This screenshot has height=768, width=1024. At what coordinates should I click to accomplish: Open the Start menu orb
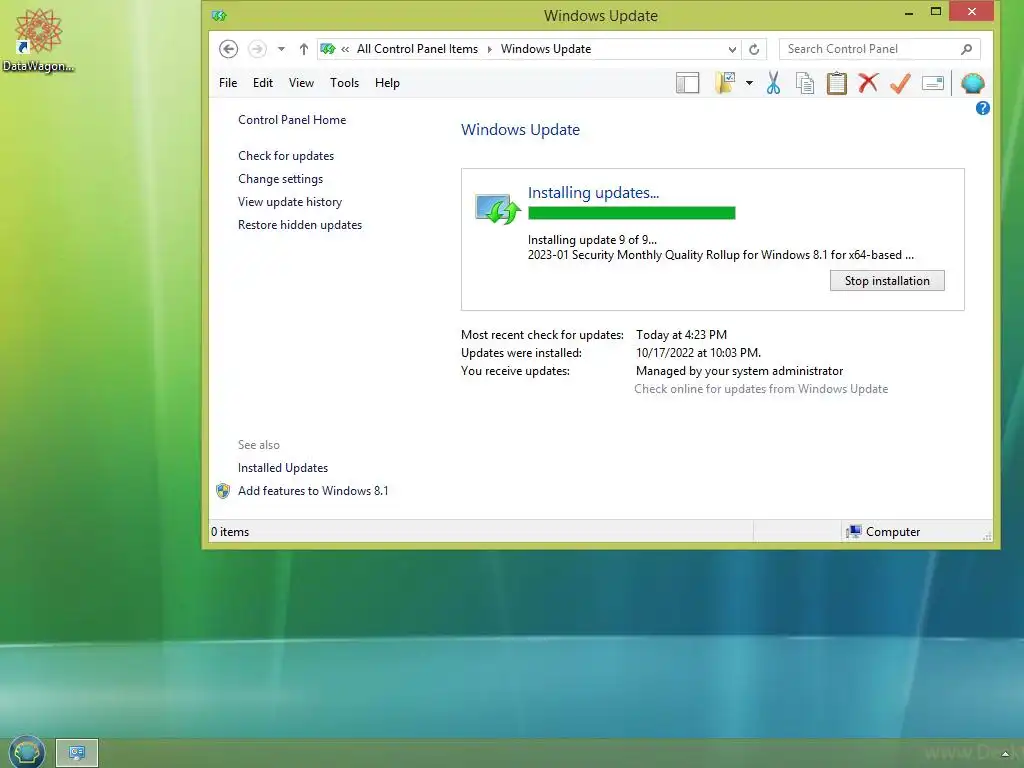tap(27, 752)
